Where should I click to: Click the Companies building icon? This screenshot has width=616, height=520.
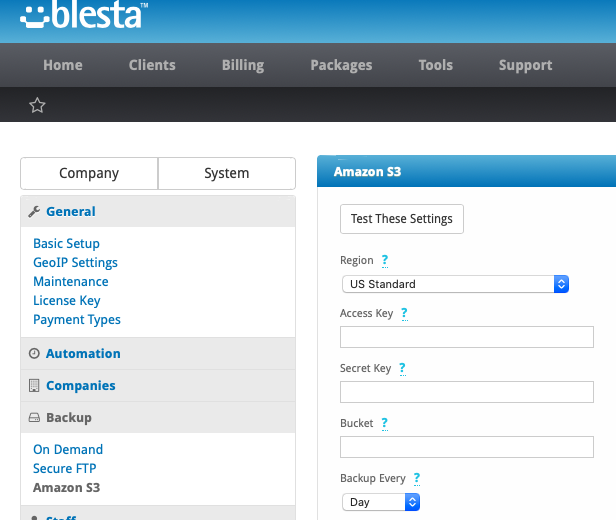coord(34,385)
